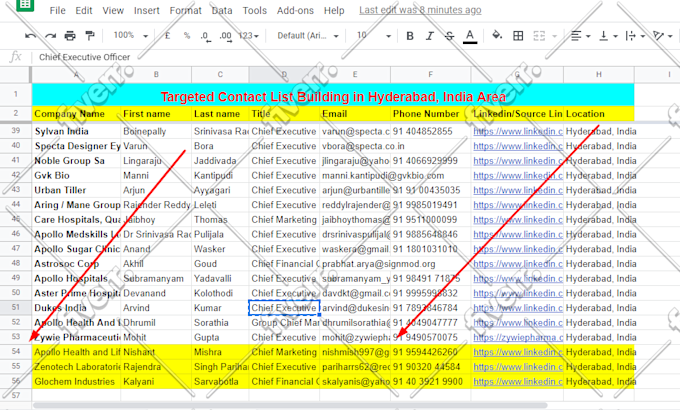Open LinkedIn link in Urban Tiller row

(x=518, y=190)
